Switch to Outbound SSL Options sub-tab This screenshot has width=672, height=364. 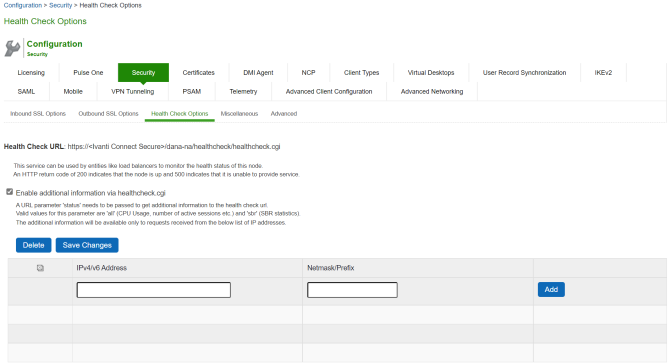pyautogui.click(x=108, y=114)
